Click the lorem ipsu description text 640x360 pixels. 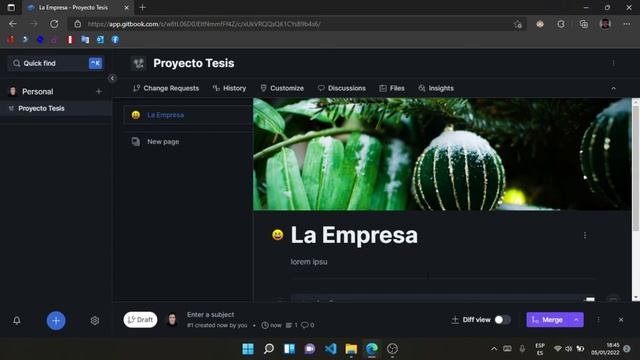[309, 262]
